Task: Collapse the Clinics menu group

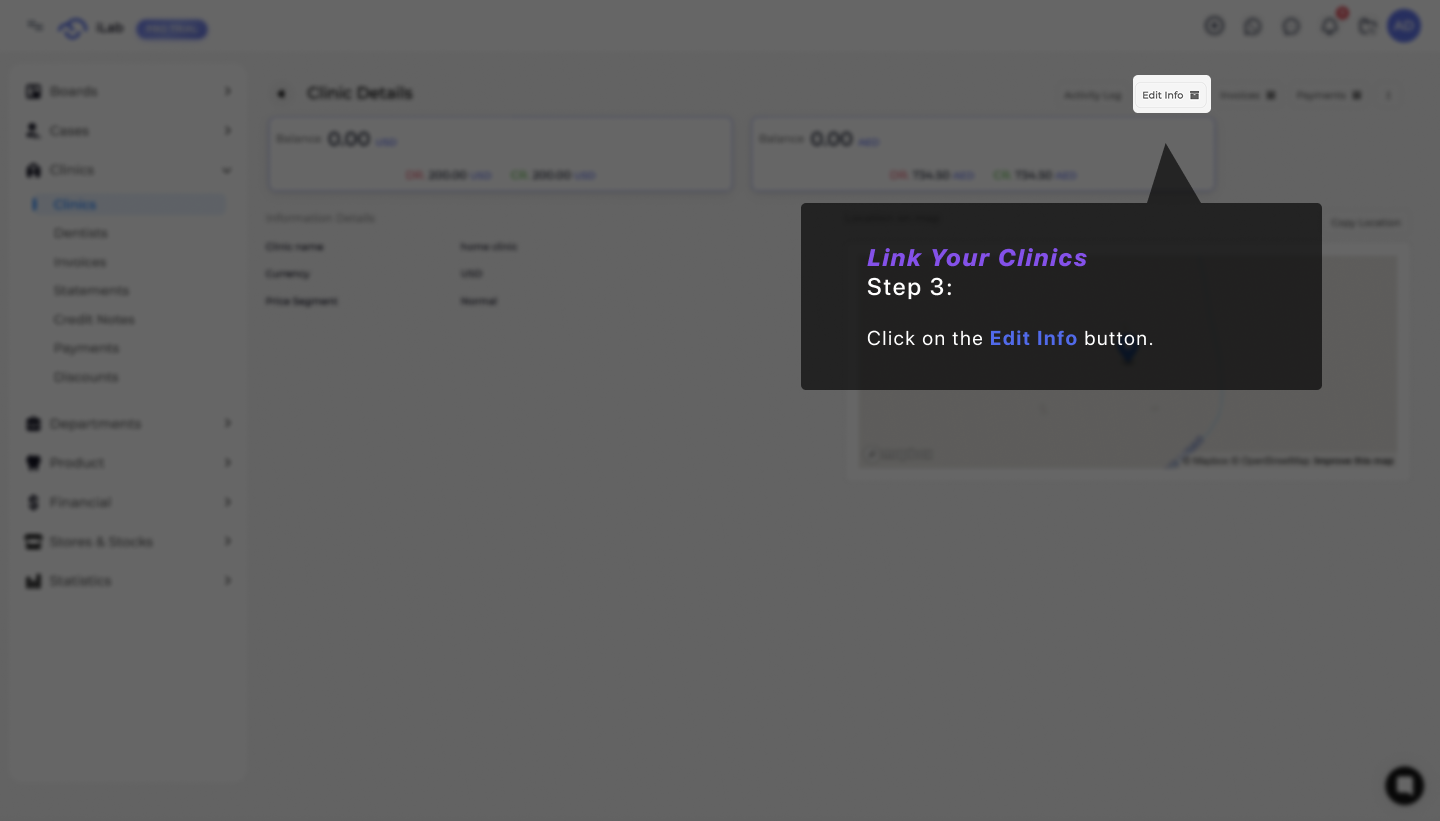Action: [x=130, y=170]
